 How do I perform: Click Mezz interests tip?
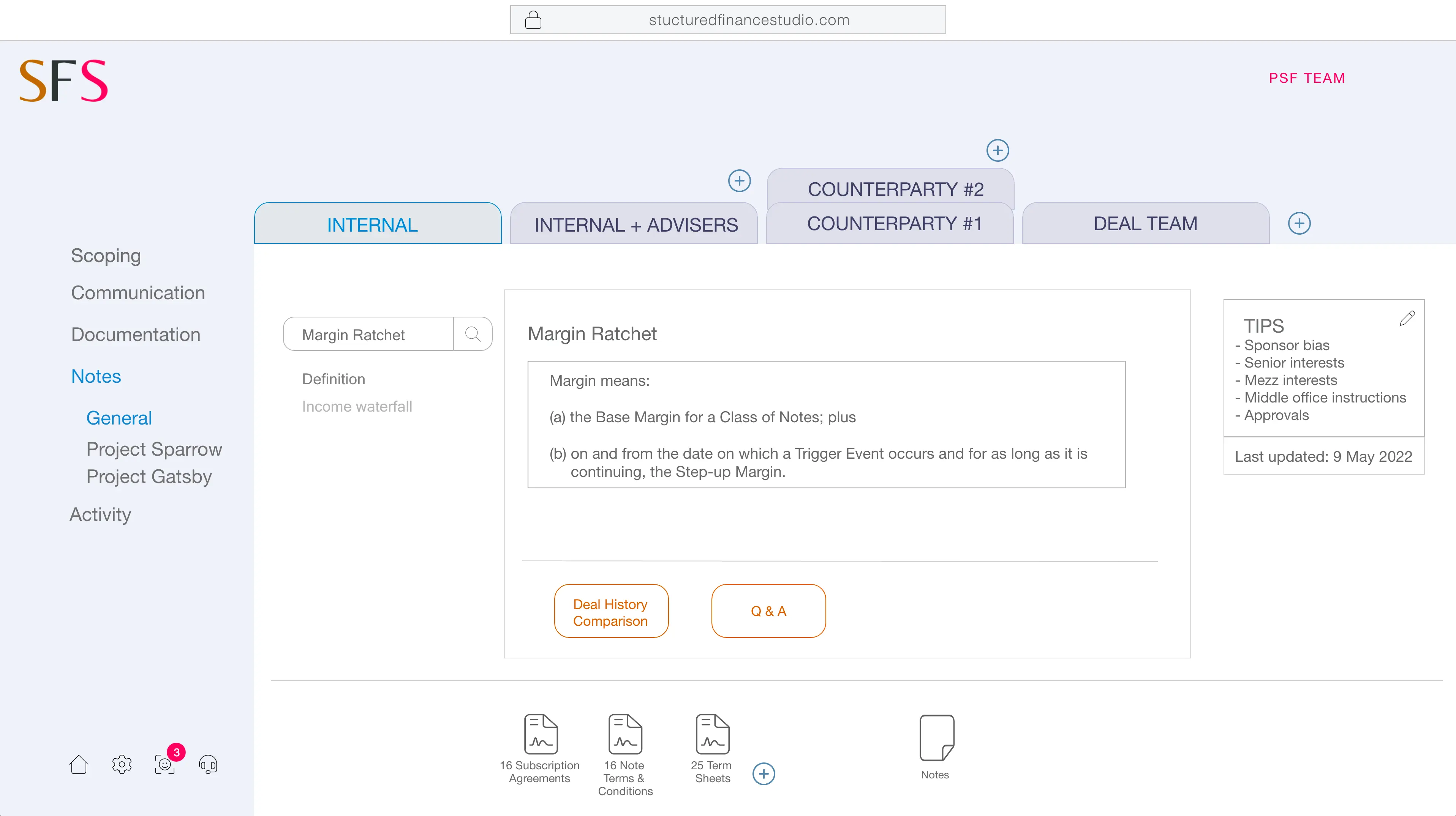tap(1286, 380)
